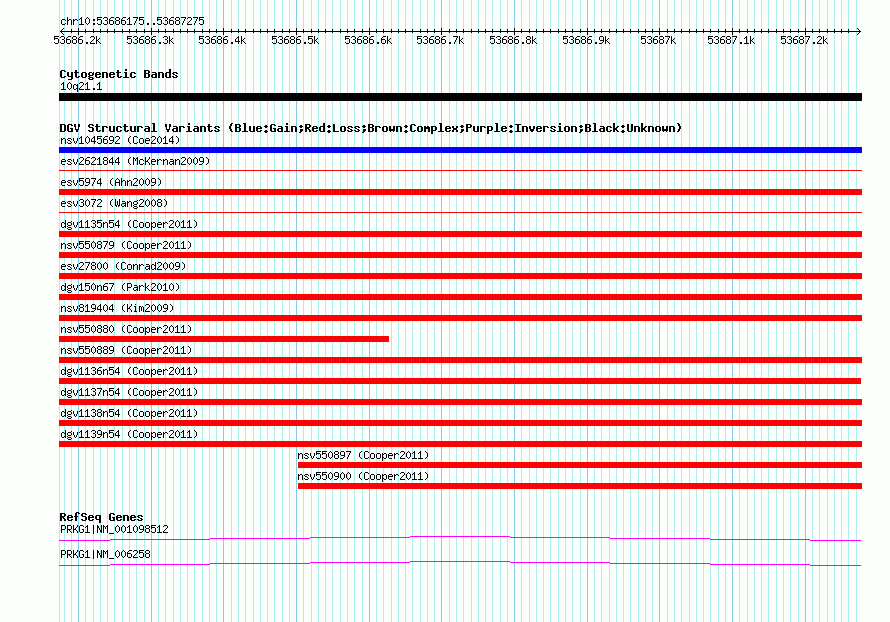
Task: Select the magenta line of PRKG1|NM_001098512
Action: [x=460, y=538]
